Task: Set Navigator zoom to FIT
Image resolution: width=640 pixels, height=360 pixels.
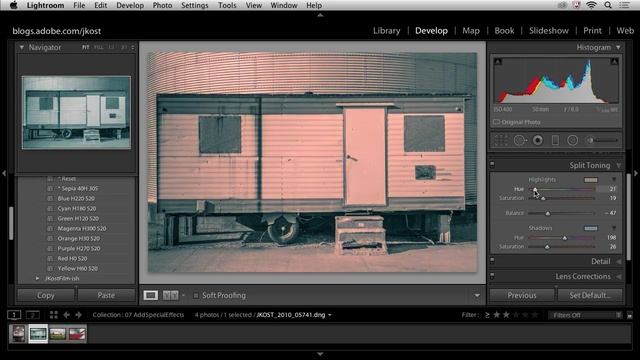Action: [x=85, y=47]
